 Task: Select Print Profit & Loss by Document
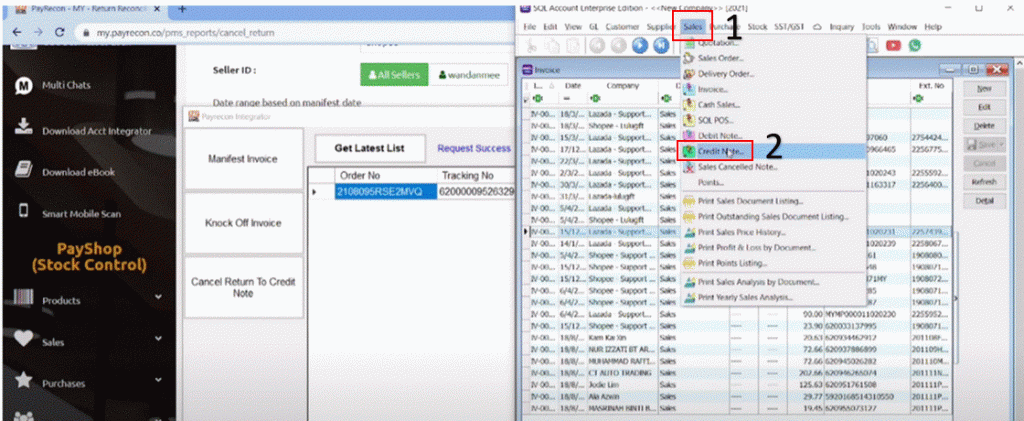pos(773,248)
